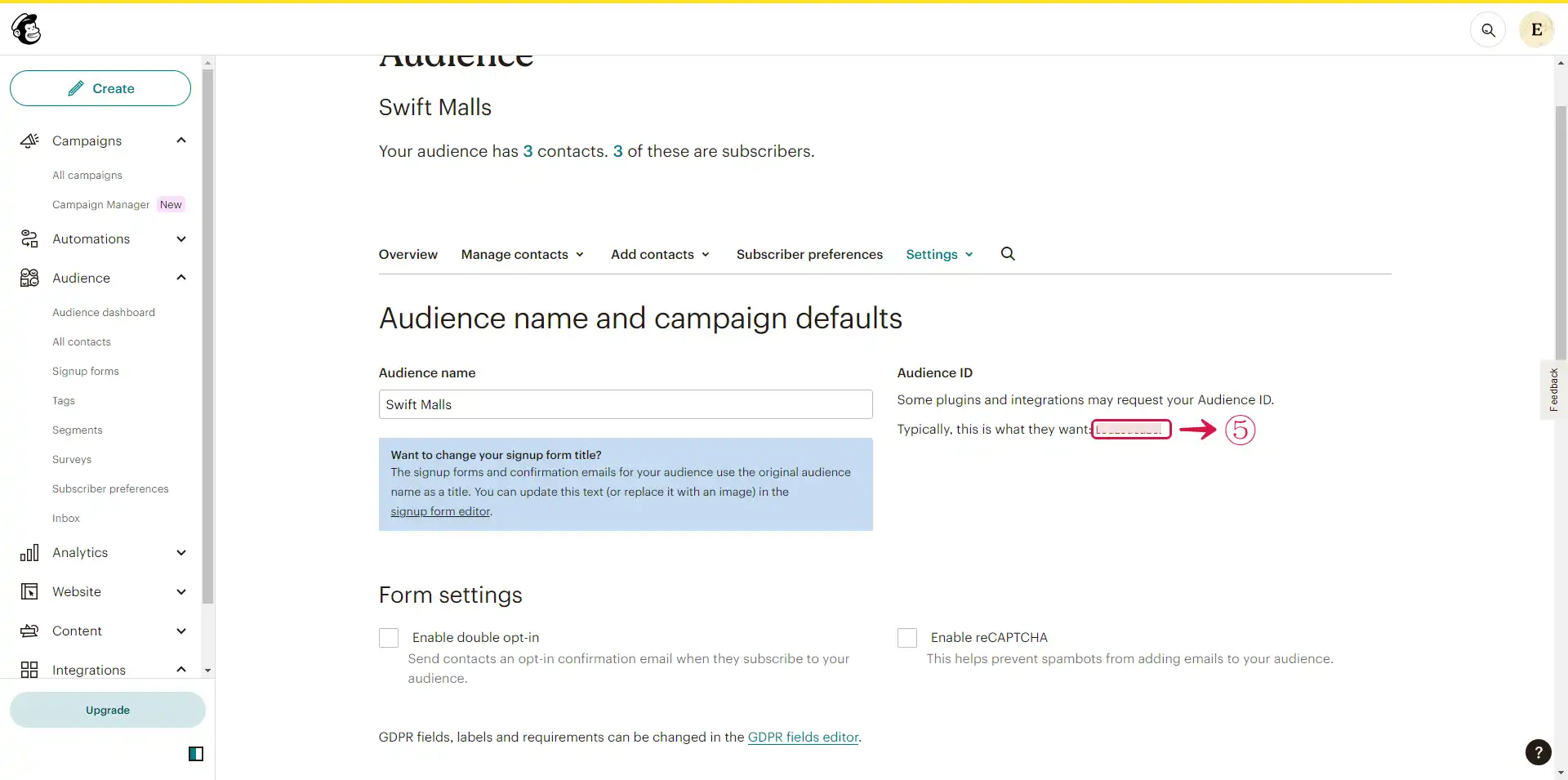
Task: Collapse the Audience section chevron
Action: click(181, 278)
